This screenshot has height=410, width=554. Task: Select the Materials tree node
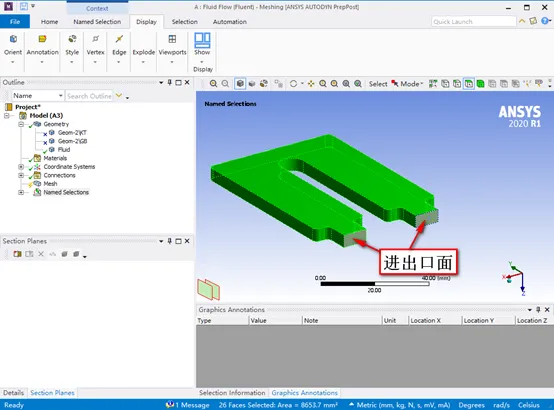click(x=55, y=158)
